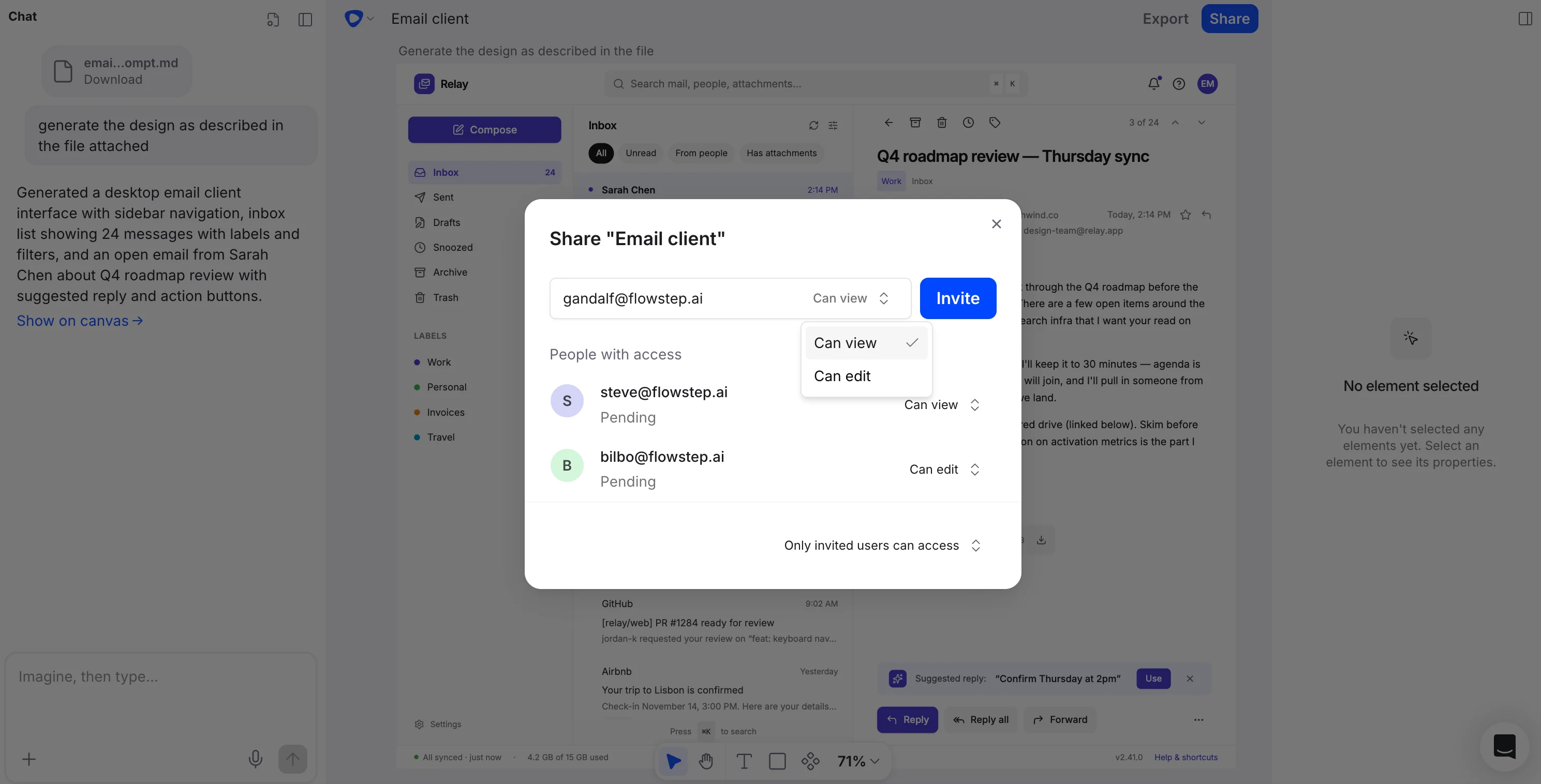The image size is (1541, 784).
Task: Click the add attachment plus icon
Action: click(28, 760)
